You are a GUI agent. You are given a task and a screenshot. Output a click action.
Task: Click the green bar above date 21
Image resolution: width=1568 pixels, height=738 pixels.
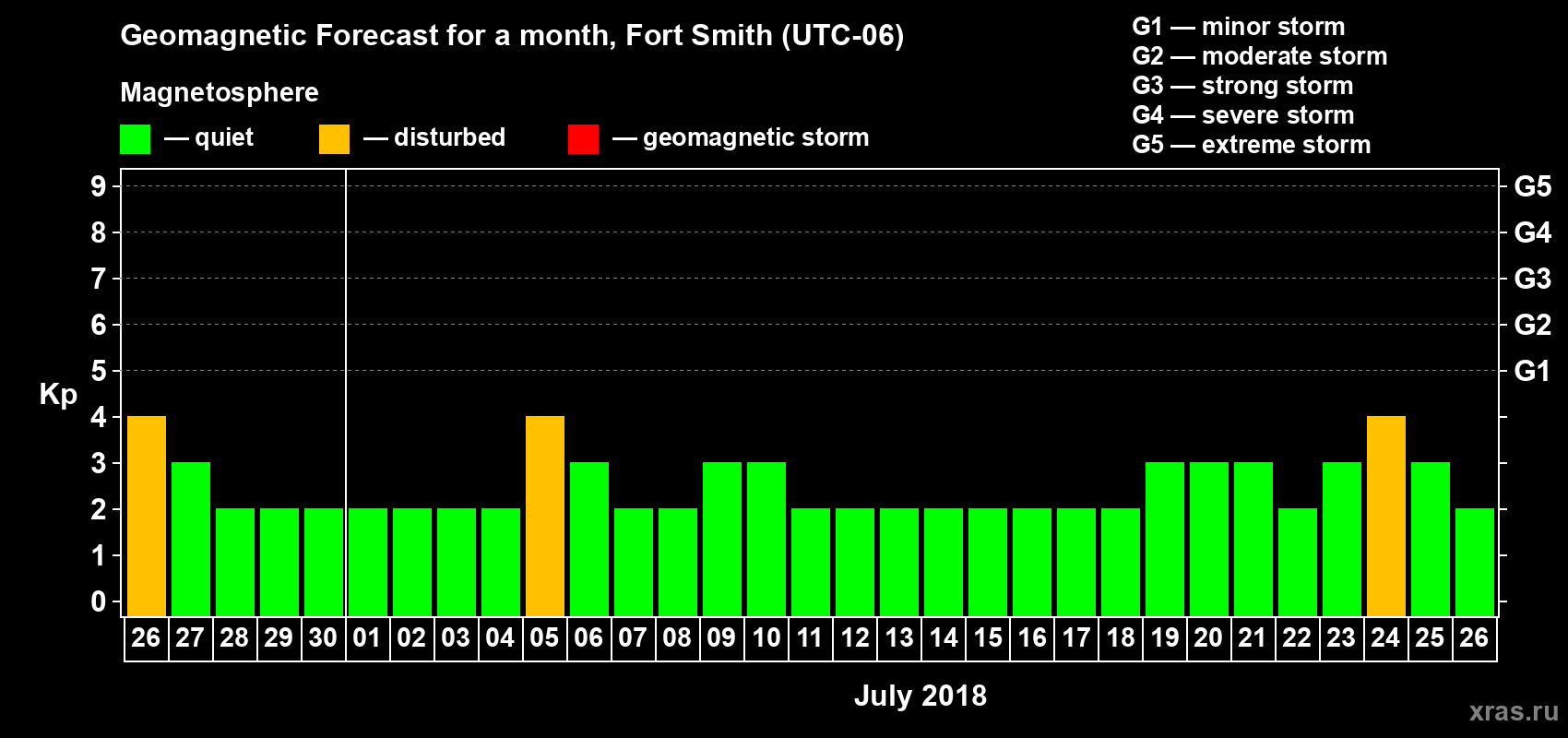1253,539
